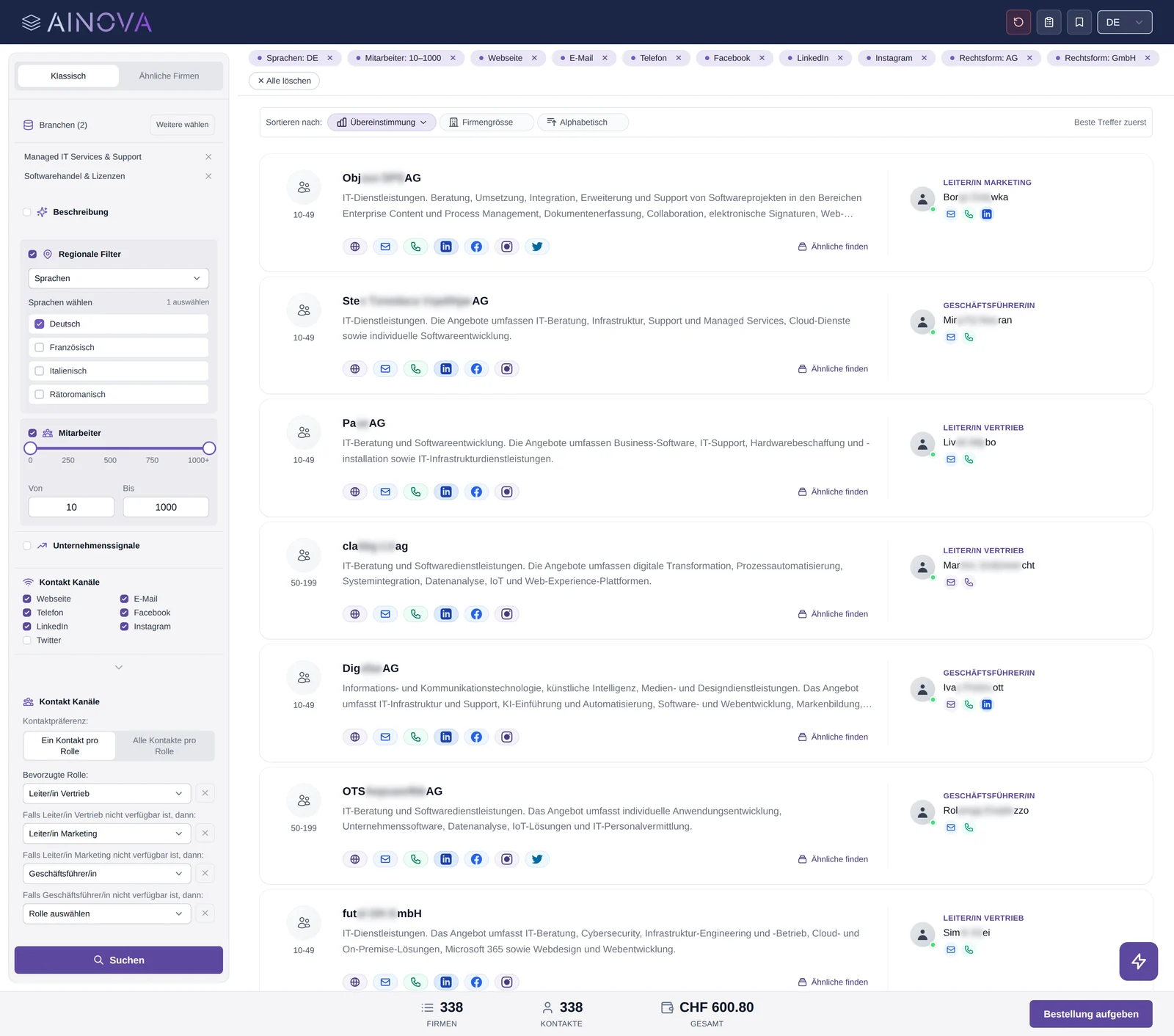The image size is (1174, 1036).
Task: Sort results Alphabetisch
Action: [x=583, y=123]
